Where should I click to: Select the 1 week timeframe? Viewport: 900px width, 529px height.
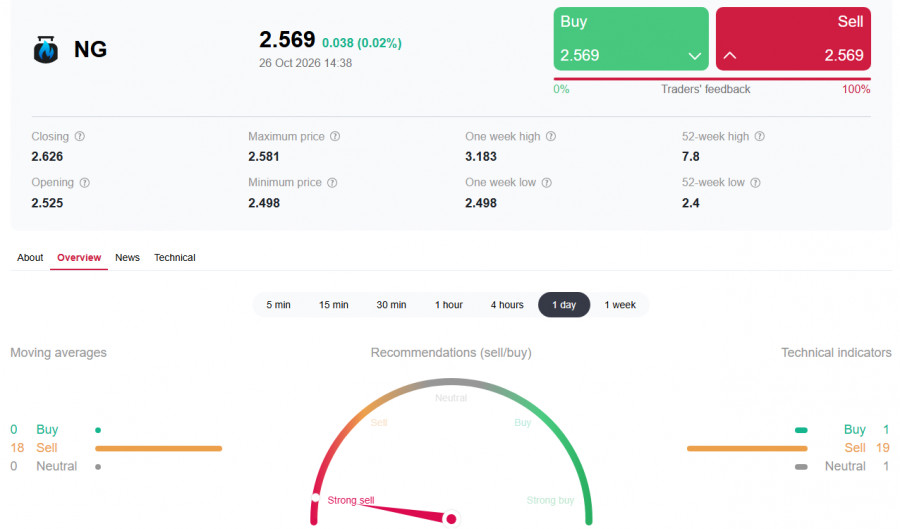click(620, 305)
